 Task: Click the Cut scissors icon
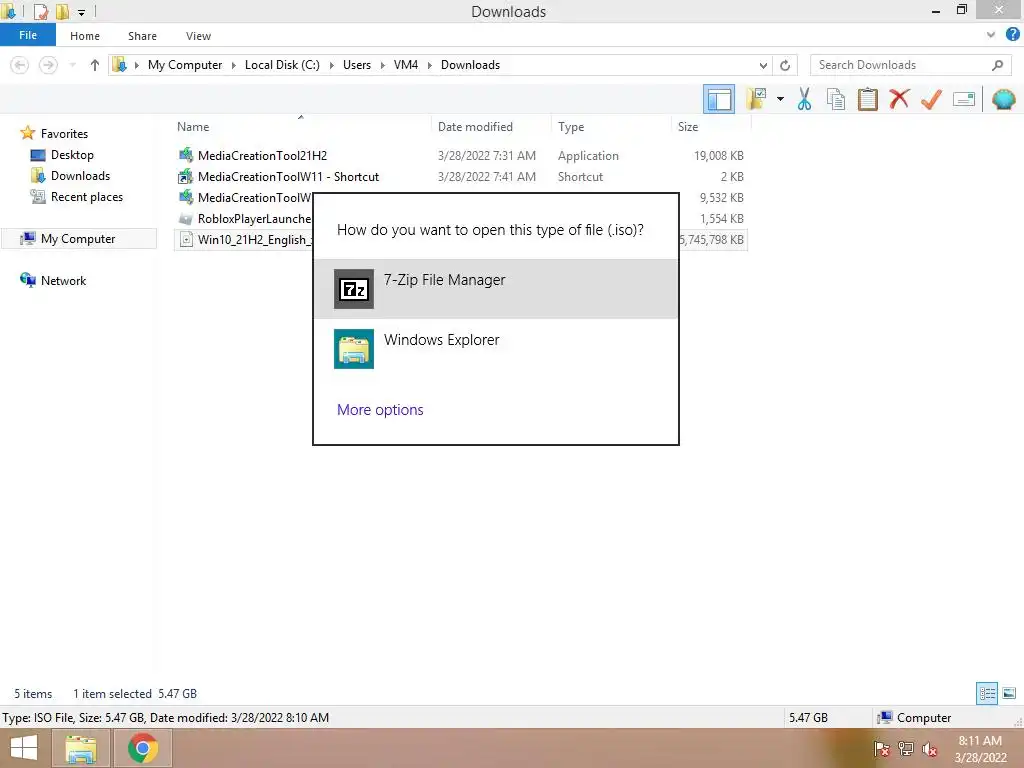pos(804,99)
